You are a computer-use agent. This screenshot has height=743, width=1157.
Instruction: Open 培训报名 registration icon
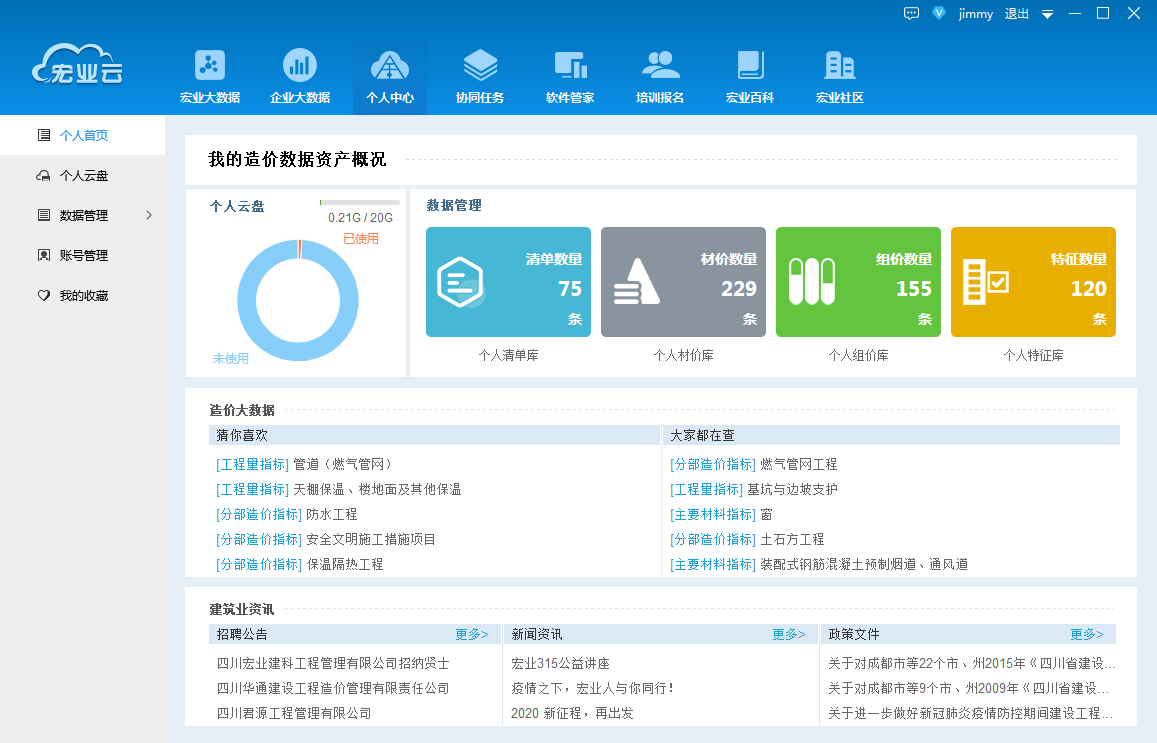[x=660, y=75]
